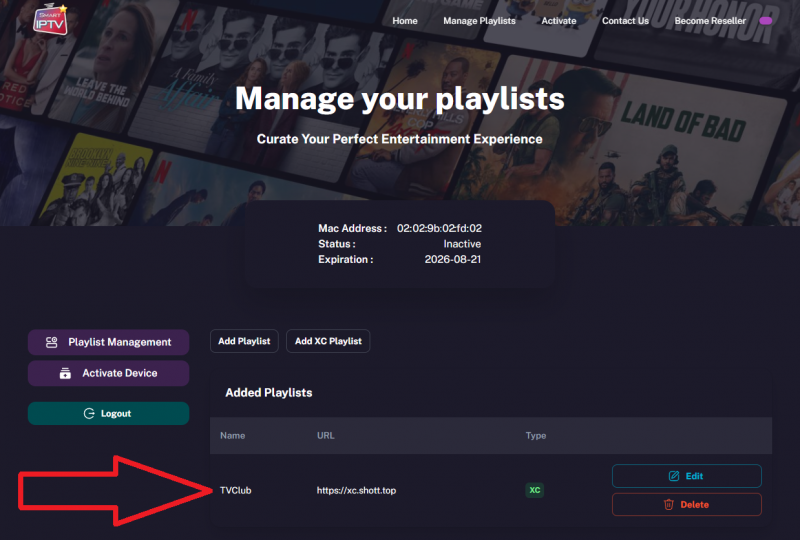
Task: Edit the TVClub playlist
Action: tap(687, 476)
